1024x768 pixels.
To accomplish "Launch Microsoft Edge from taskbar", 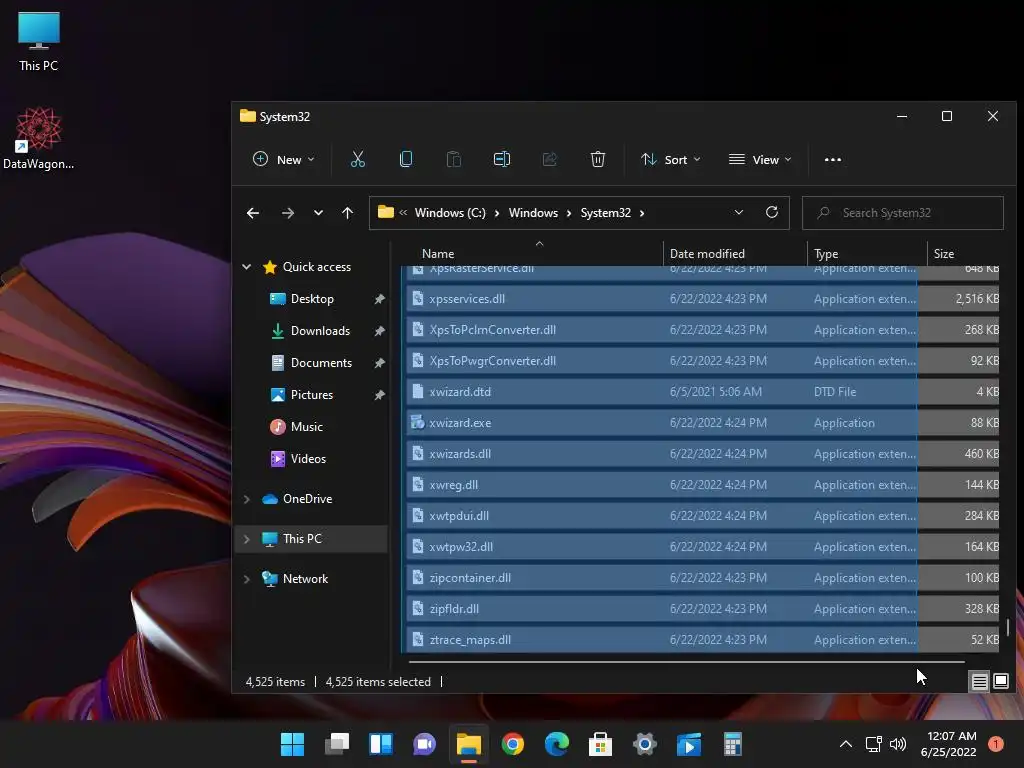I will coord(556,744).
